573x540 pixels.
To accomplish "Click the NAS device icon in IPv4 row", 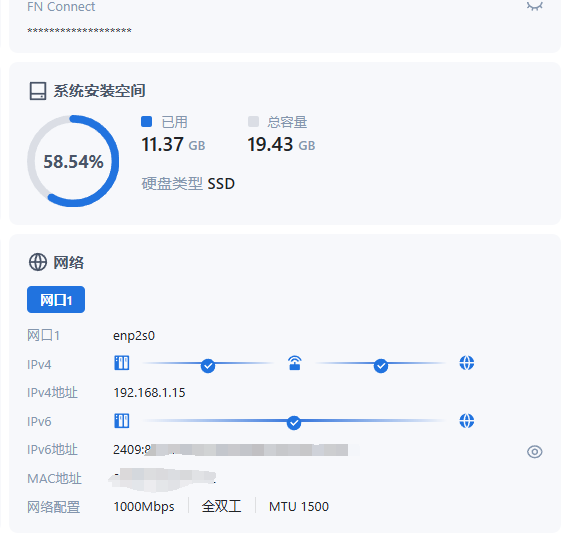I will pos(122,363).
